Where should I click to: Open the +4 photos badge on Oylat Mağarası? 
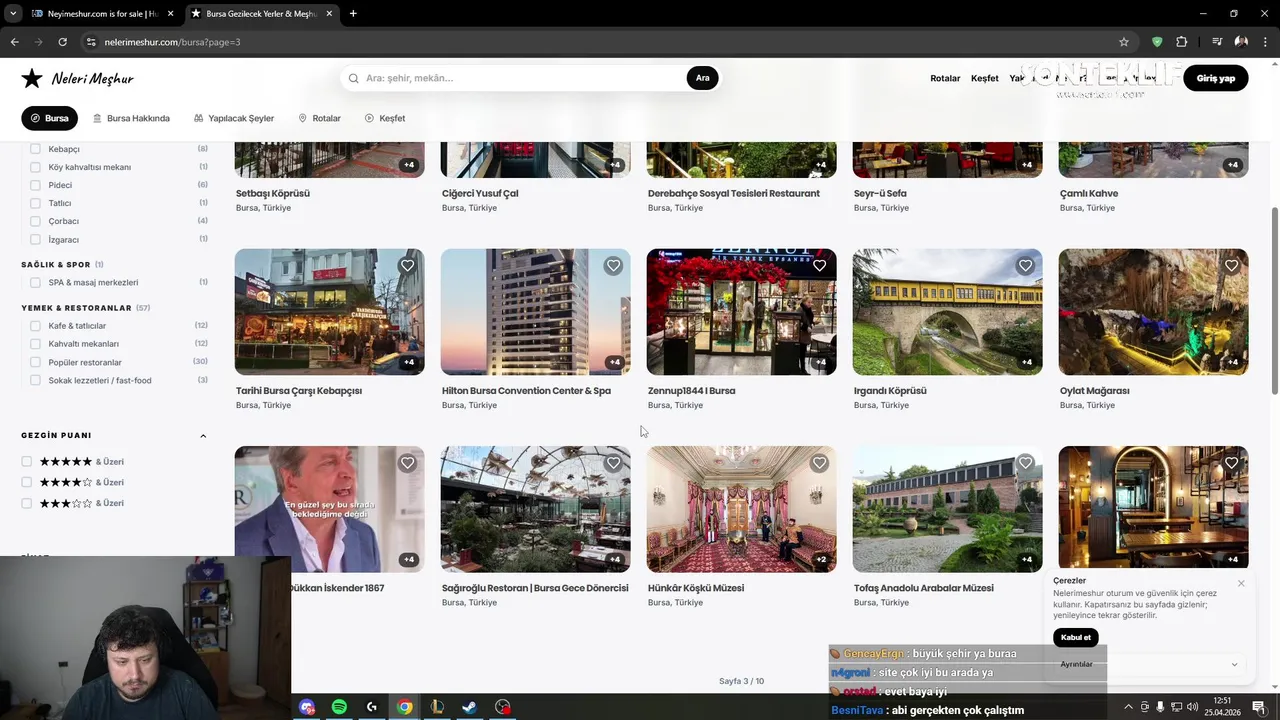[x=1232, y=362]
